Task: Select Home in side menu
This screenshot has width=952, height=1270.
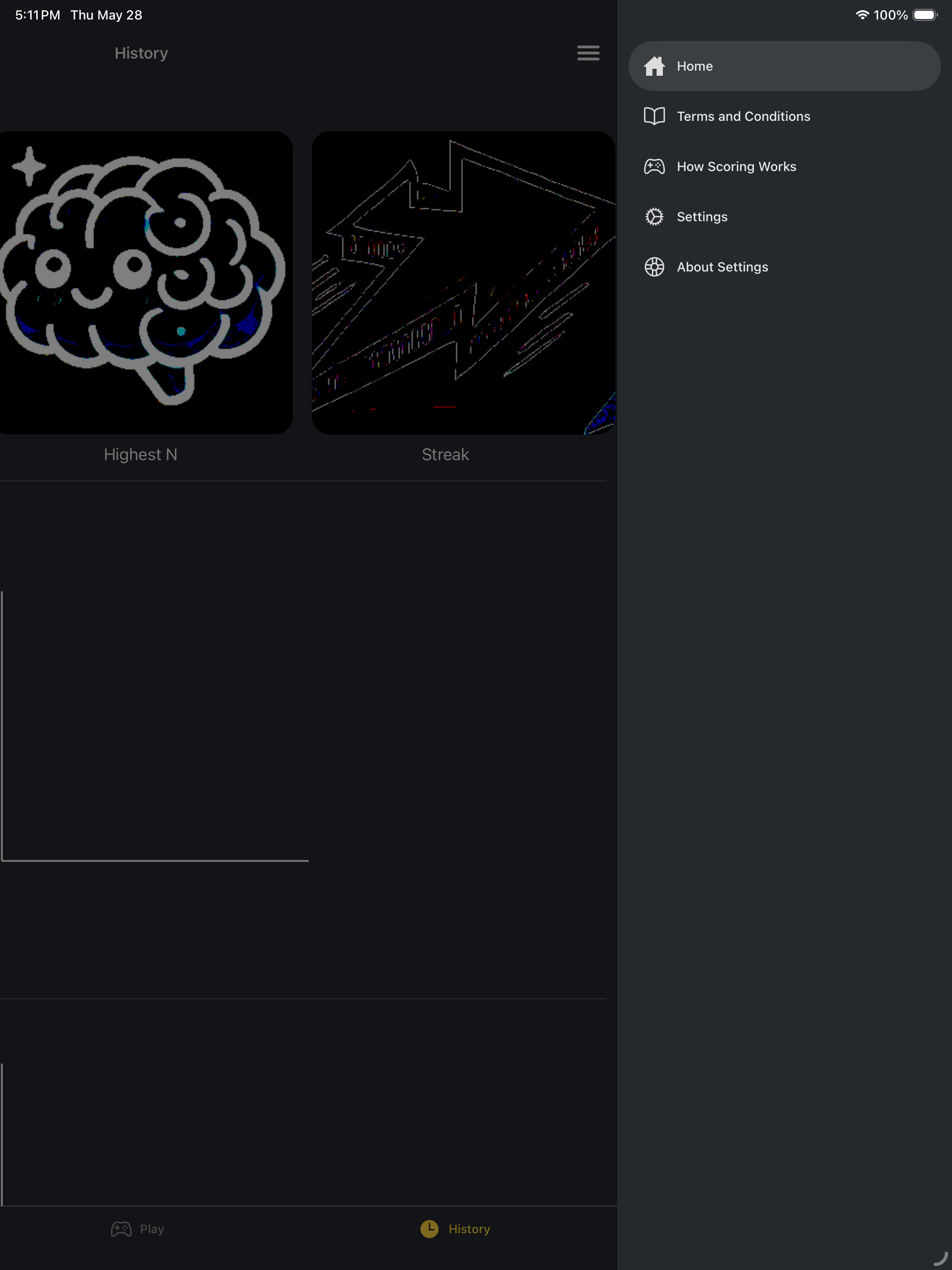Action: [784, 66]
